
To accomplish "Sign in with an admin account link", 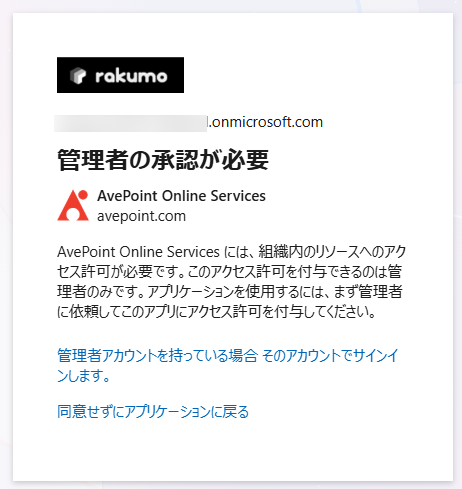I will 228,365.
